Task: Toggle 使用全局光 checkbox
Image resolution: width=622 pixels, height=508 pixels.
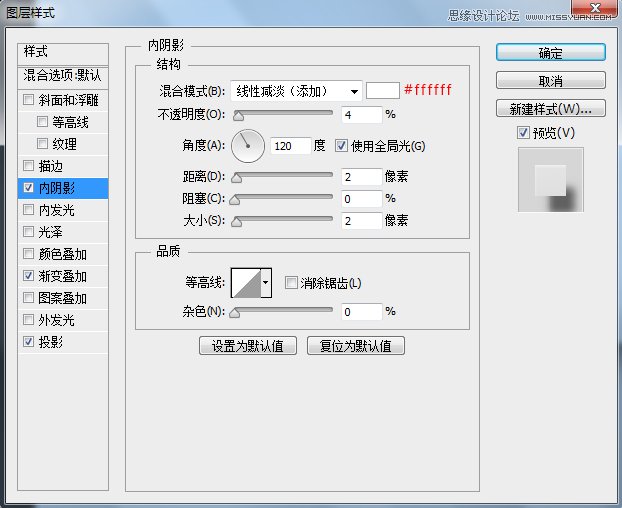Action: [341, 146]
